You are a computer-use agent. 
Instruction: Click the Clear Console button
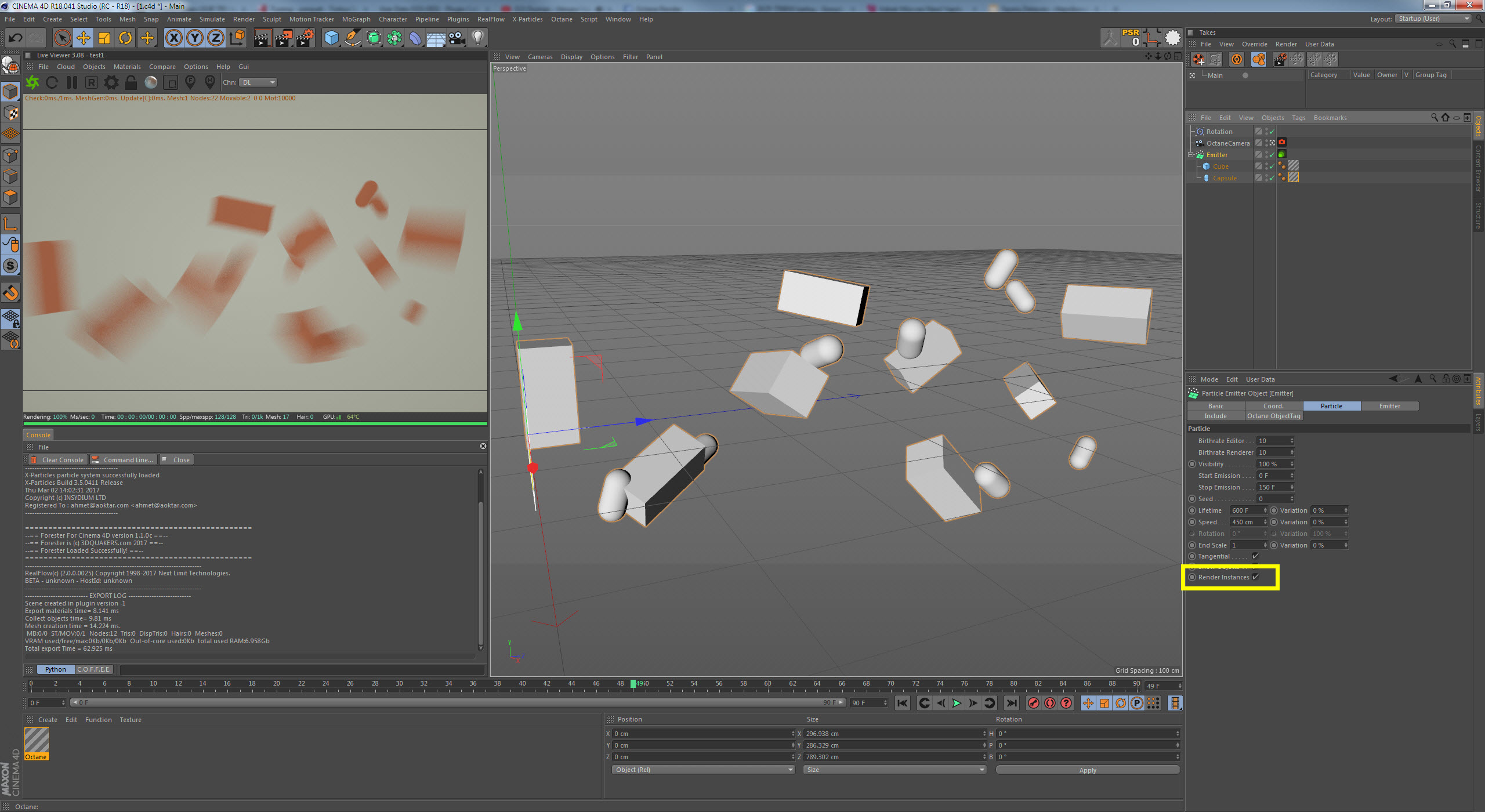click(x=57, y=460)
